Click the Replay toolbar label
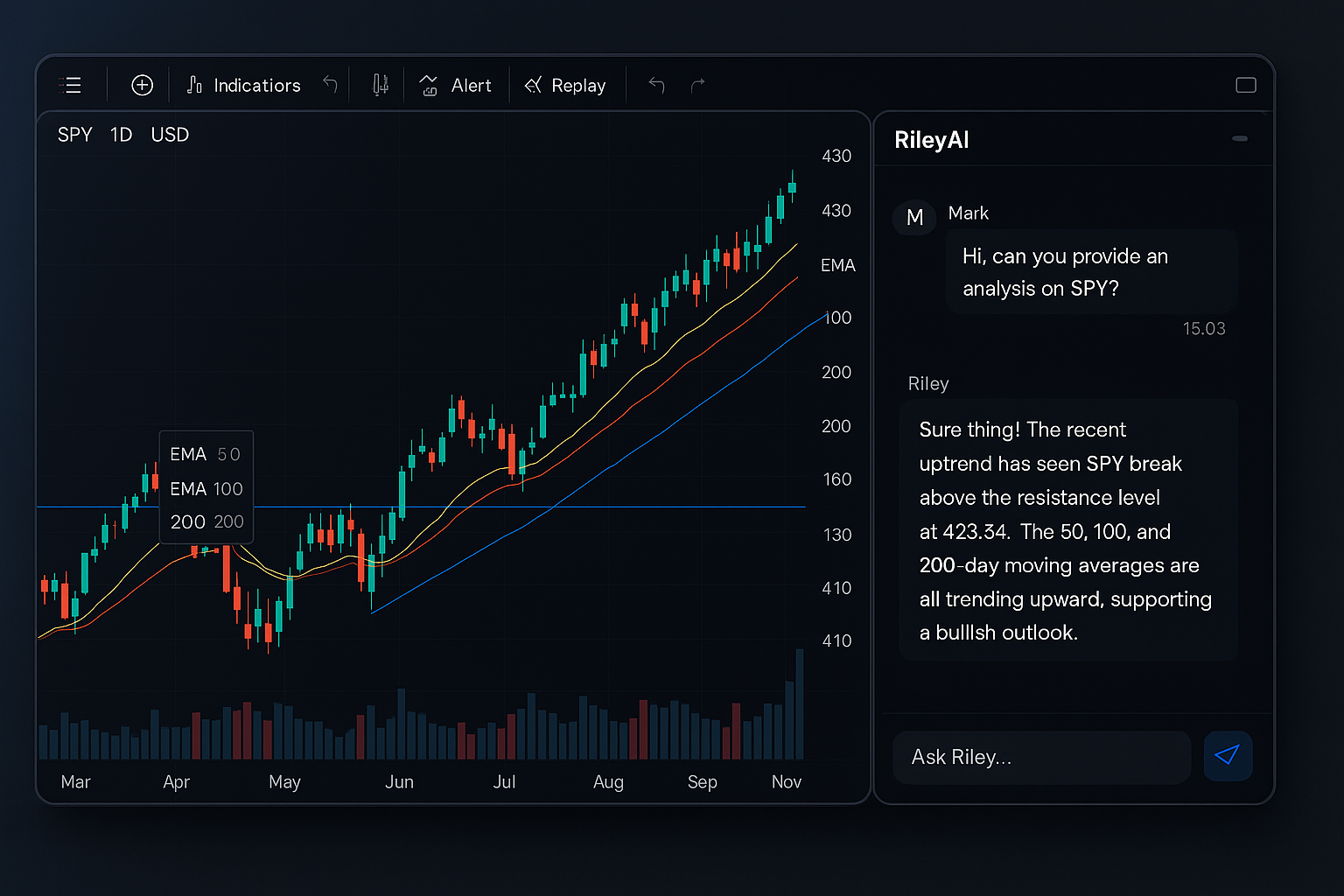1344x896 pixels. point(578,85)
